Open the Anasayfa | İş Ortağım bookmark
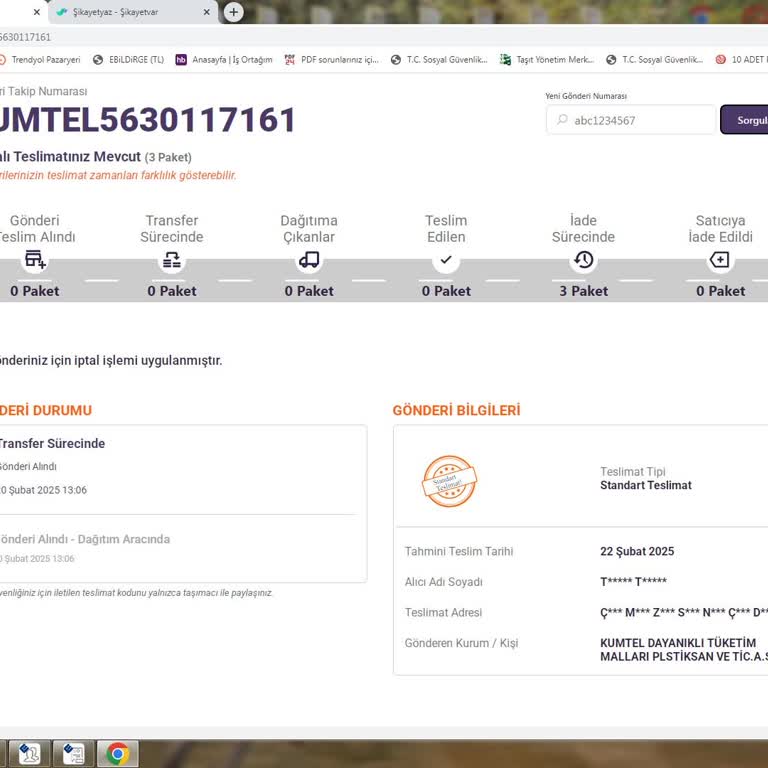This screenshot has height=768, width=768. coord(224,59)
